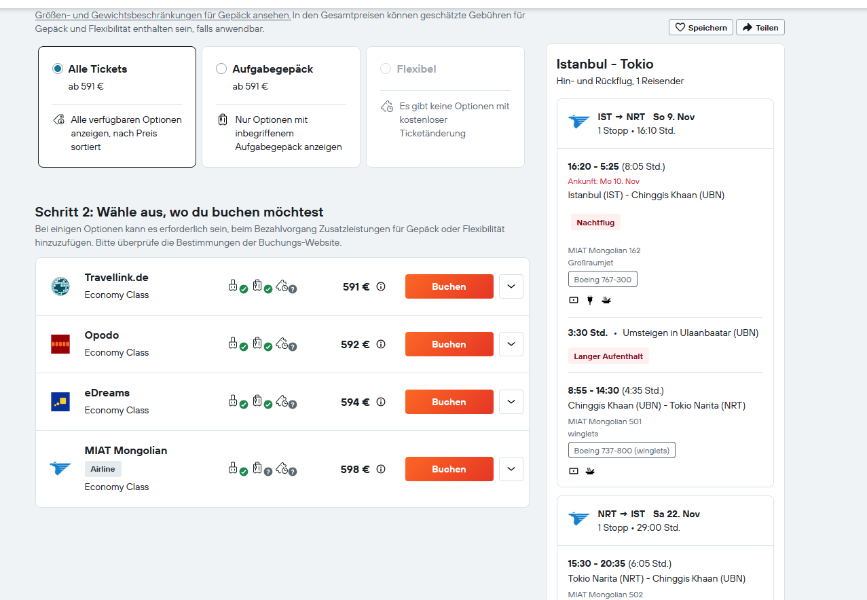Click Opodo checked baggage icon
Image resolution: width=867 pixels, height=600 pixels.
(x=262, y=343)
